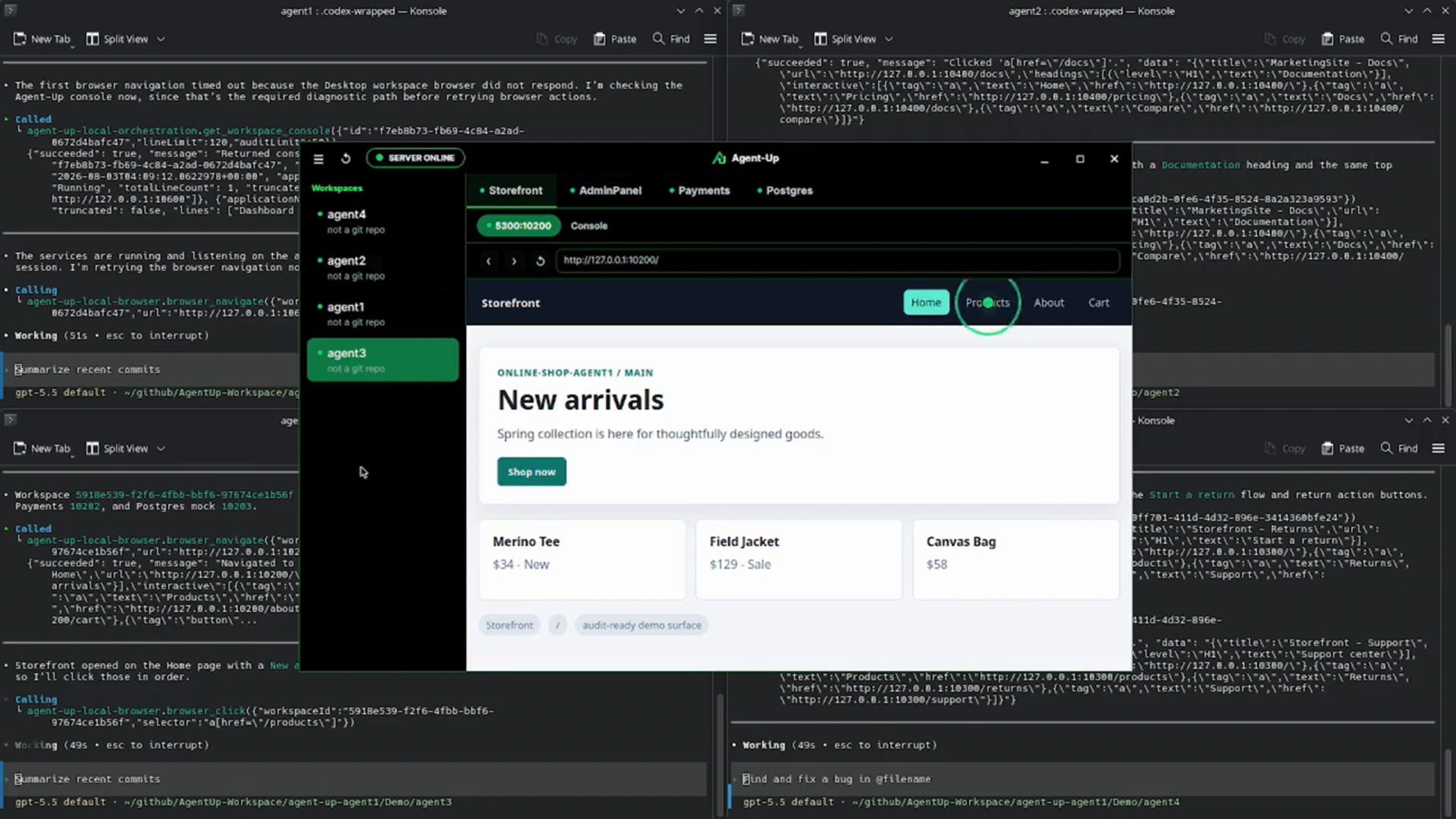Switch to the Postgres tab

click(x=785, y=190)
